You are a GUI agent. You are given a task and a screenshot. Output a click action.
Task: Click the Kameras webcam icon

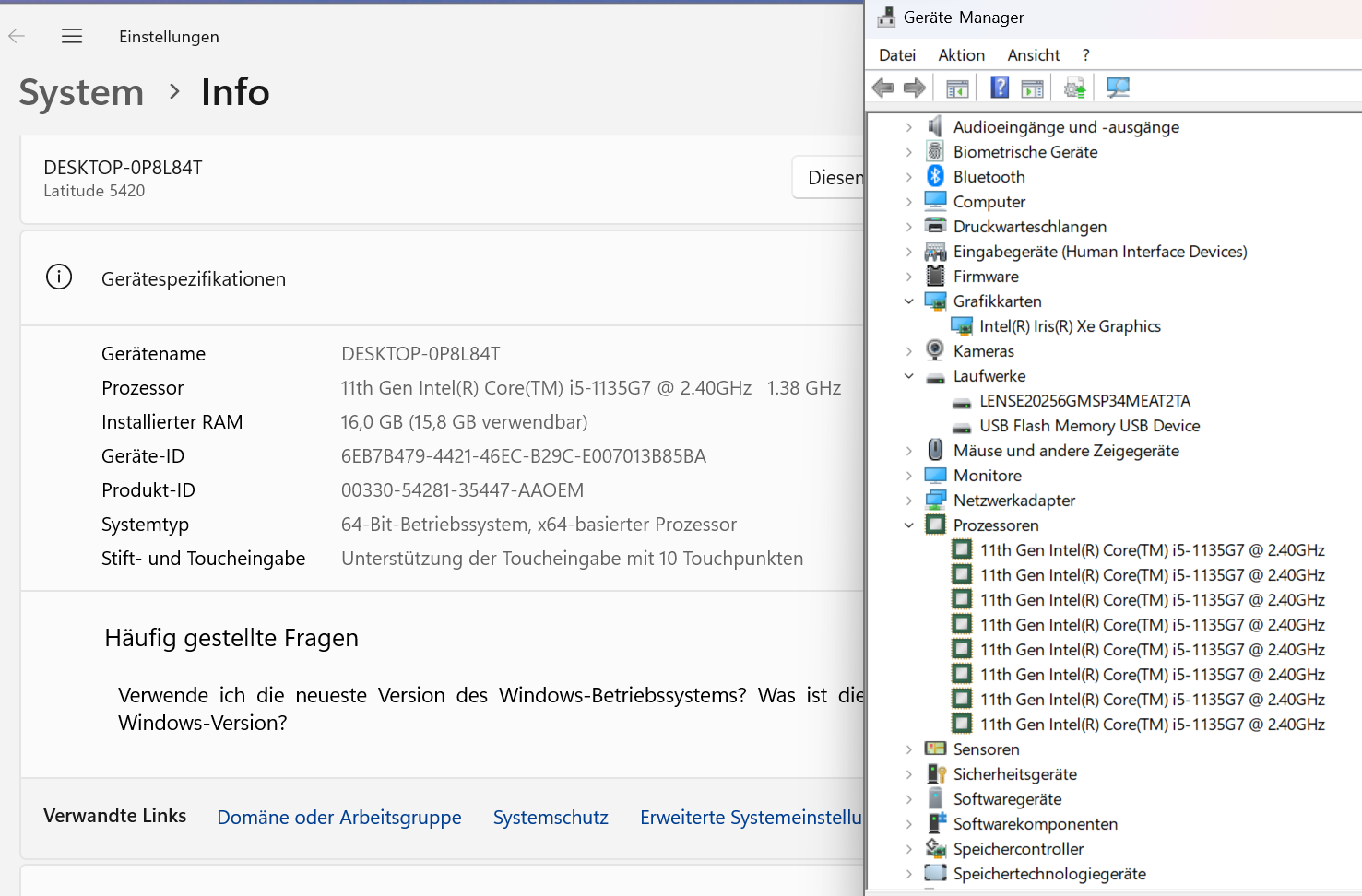pos(935,350)
